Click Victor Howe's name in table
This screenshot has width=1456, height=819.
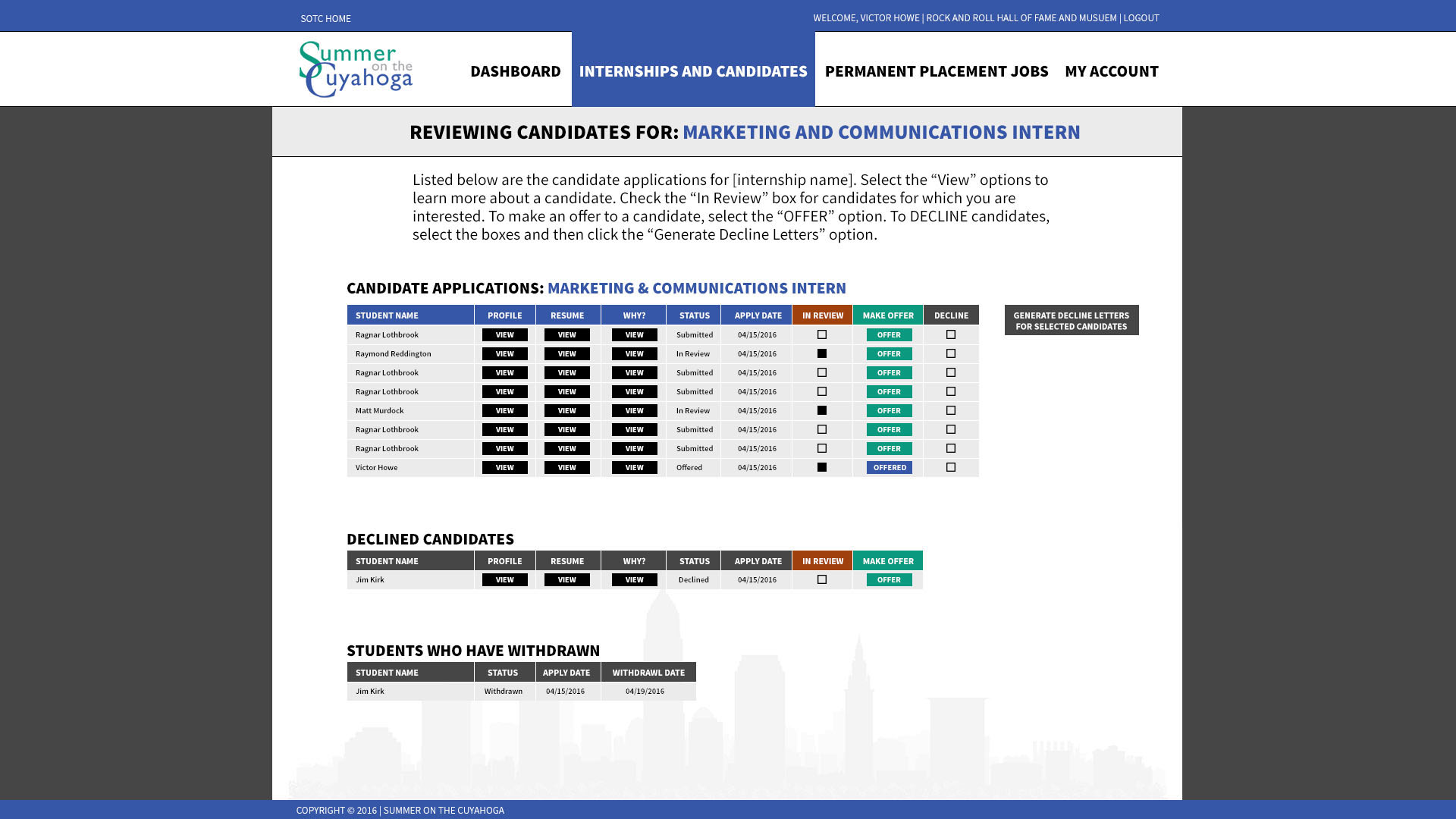[376, 467]
